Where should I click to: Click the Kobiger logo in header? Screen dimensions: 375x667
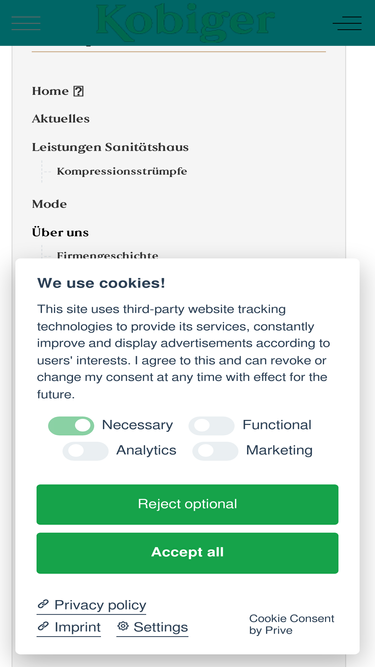[185, 22]
